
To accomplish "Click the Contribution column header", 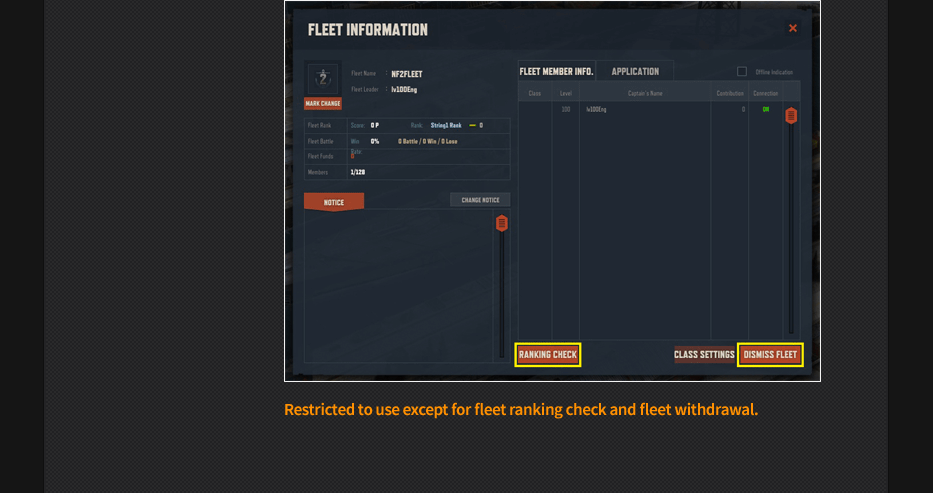I will pyautogui.click(x=730, y=94).
